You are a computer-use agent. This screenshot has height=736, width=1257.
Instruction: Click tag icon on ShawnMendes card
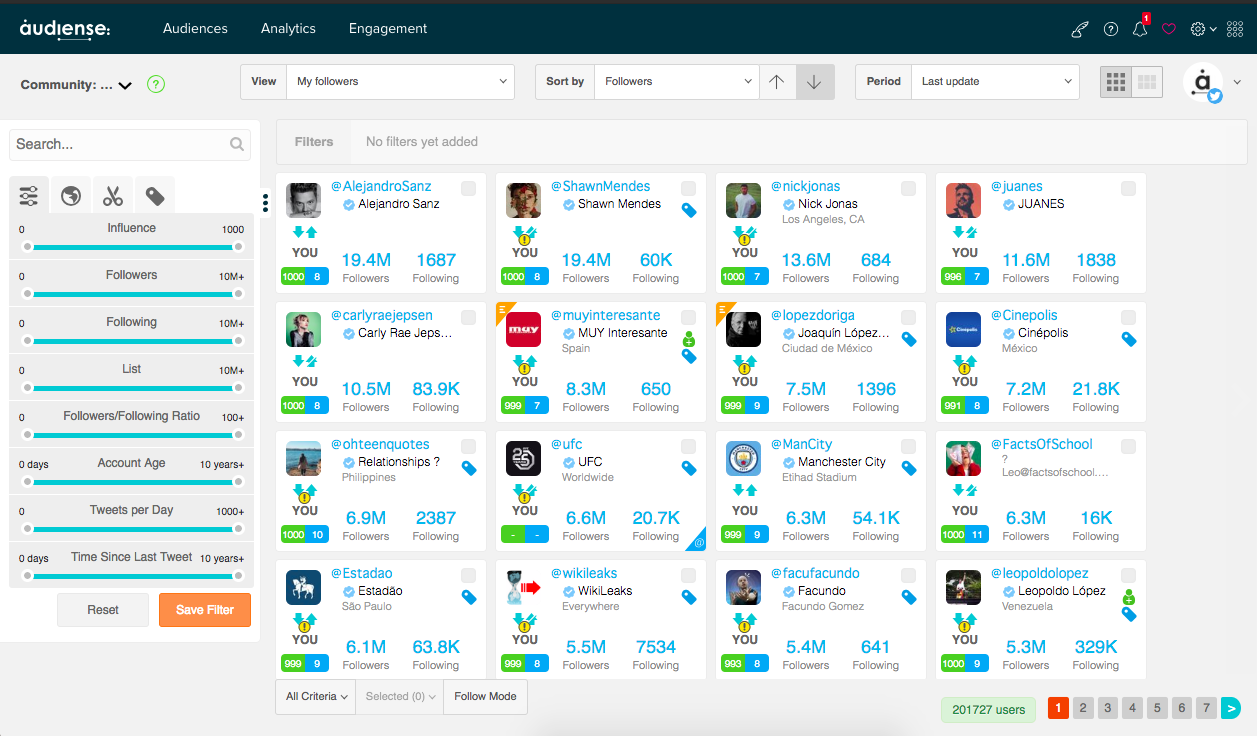[689, 210]
